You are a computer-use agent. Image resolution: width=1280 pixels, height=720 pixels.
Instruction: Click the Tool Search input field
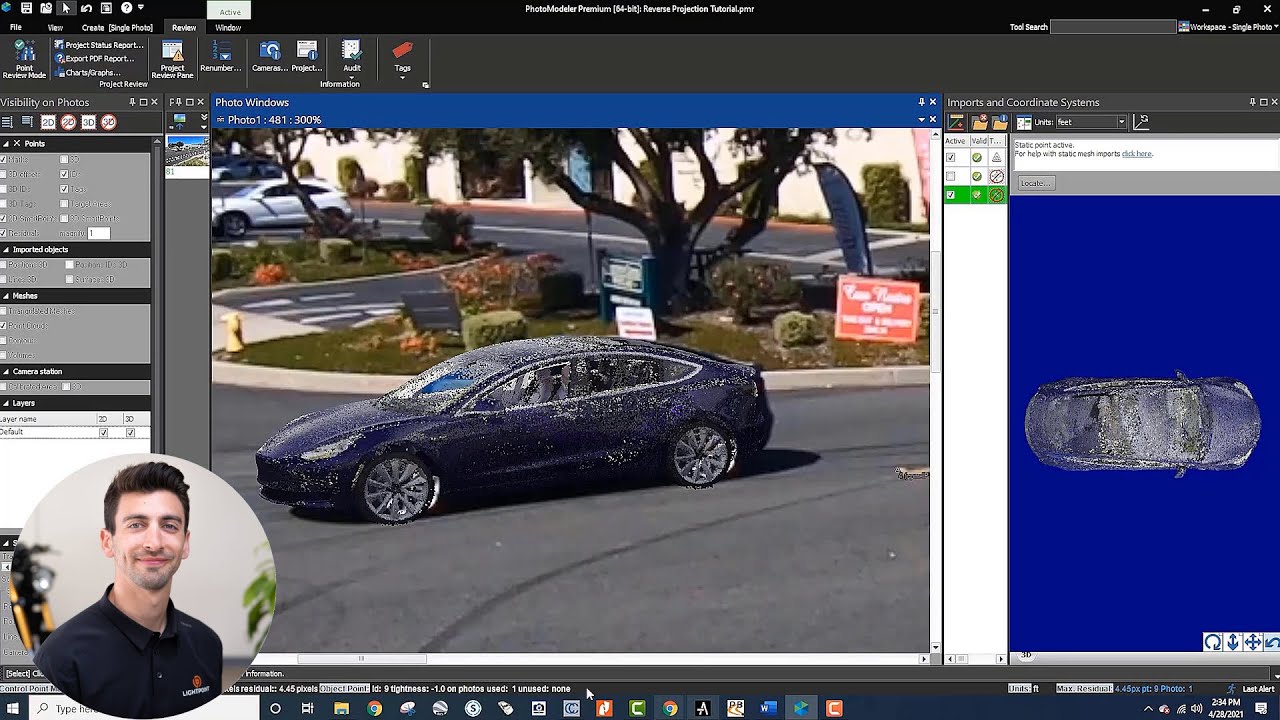click(x=1112, y=27)
